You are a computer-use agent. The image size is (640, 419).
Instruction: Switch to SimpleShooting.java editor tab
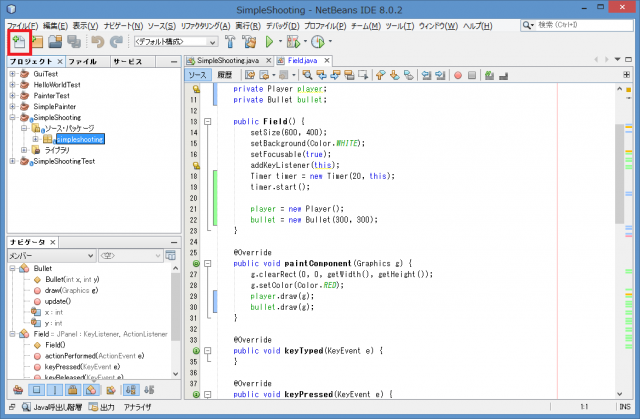[228, 61]
